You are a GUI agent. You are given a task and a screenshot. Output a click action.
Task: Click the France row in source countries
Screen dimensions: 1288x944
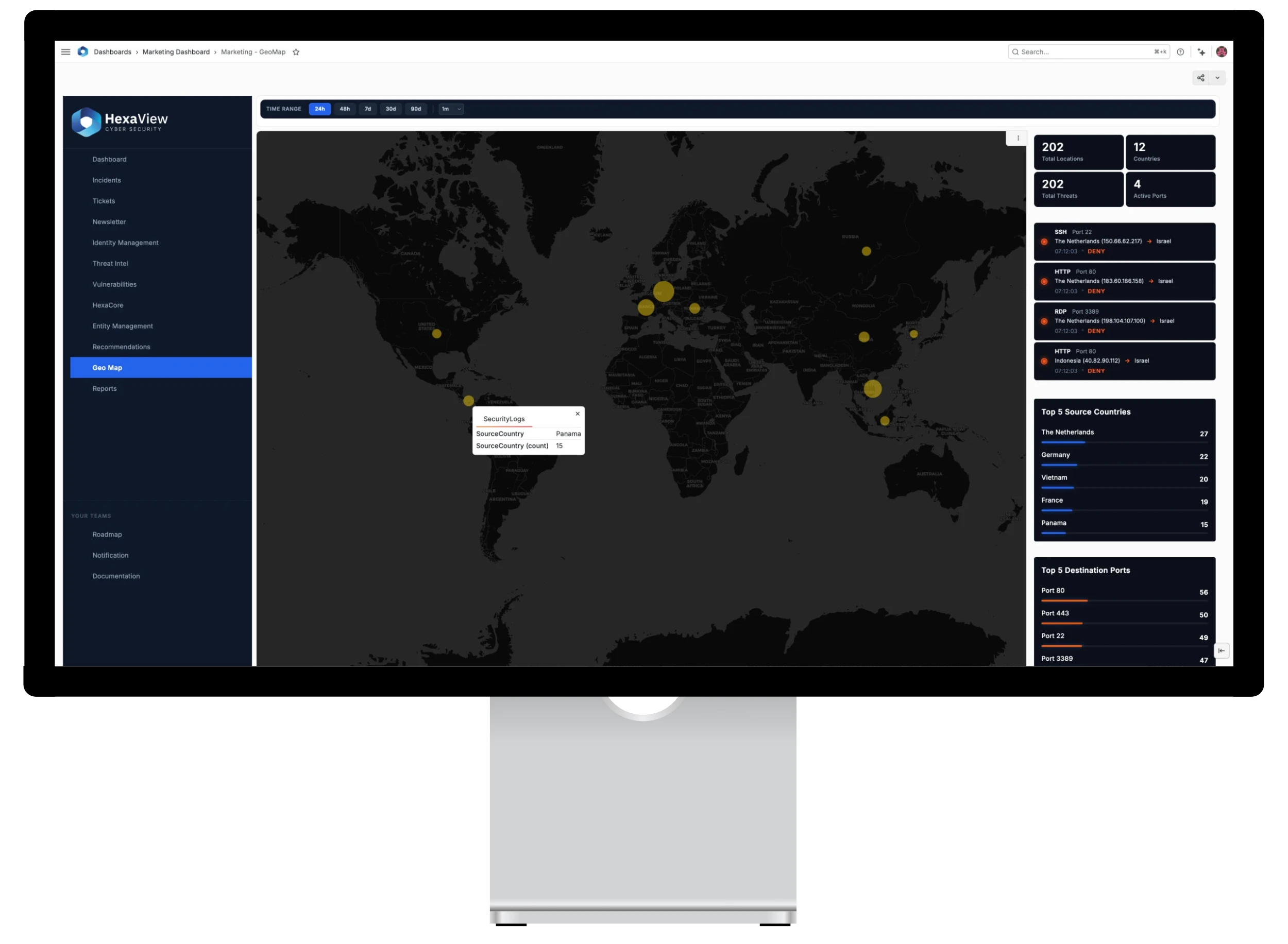[1126, 504]
